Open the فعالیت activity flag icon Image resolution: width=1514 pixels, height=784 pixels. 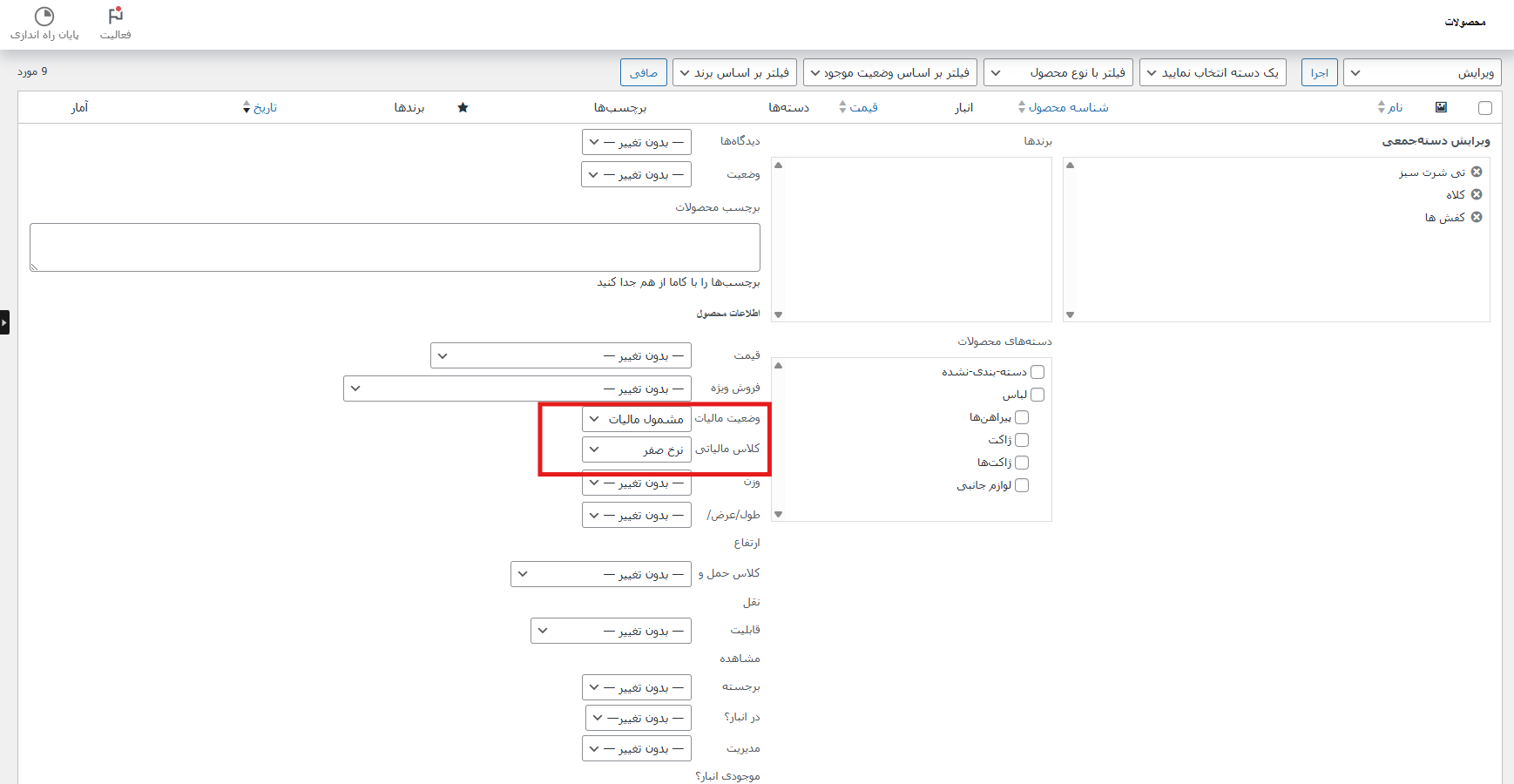[115, 24]
